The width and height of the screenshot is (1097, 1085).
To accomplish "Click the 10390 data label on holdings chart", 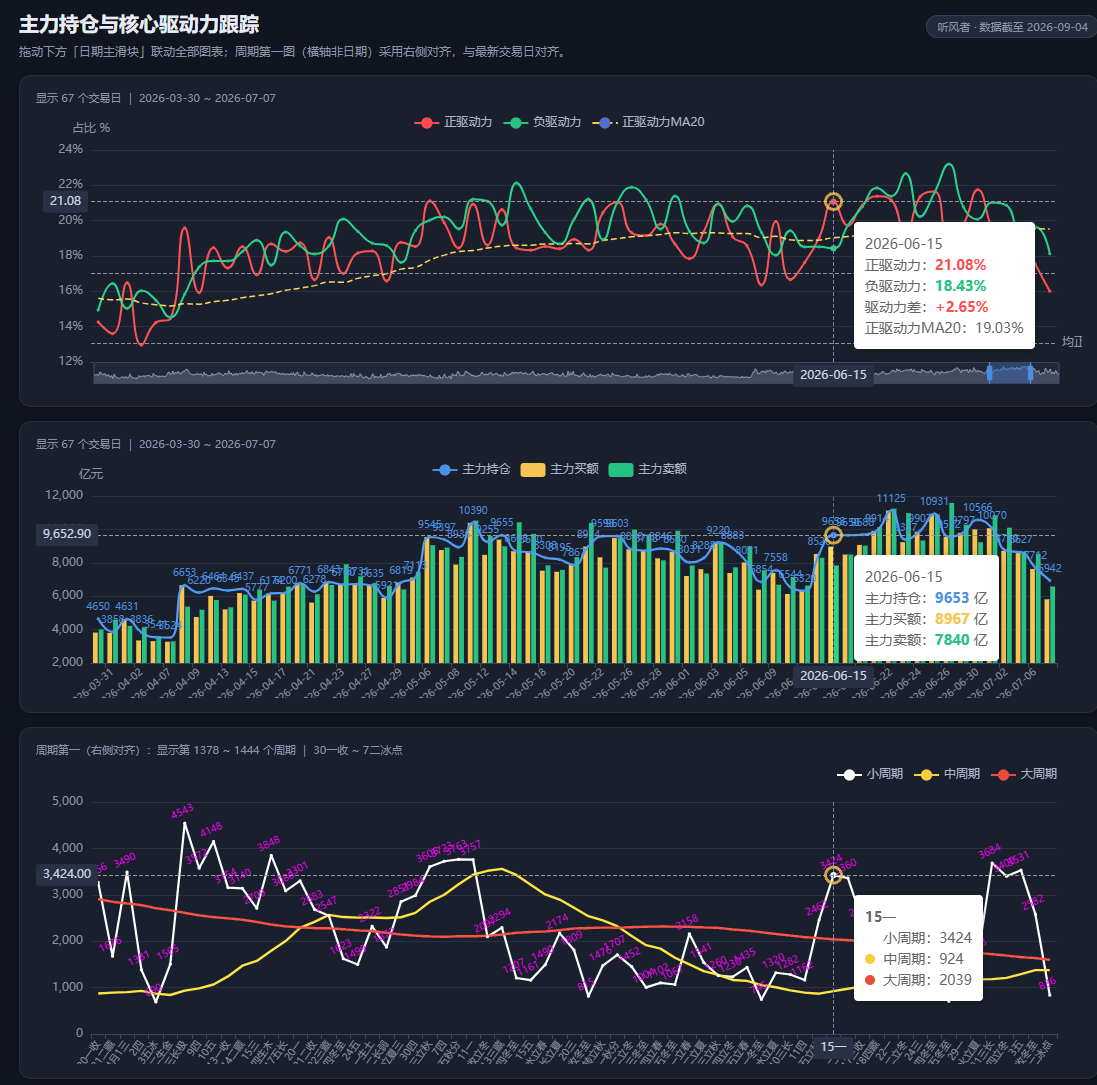I will (473, 511).
